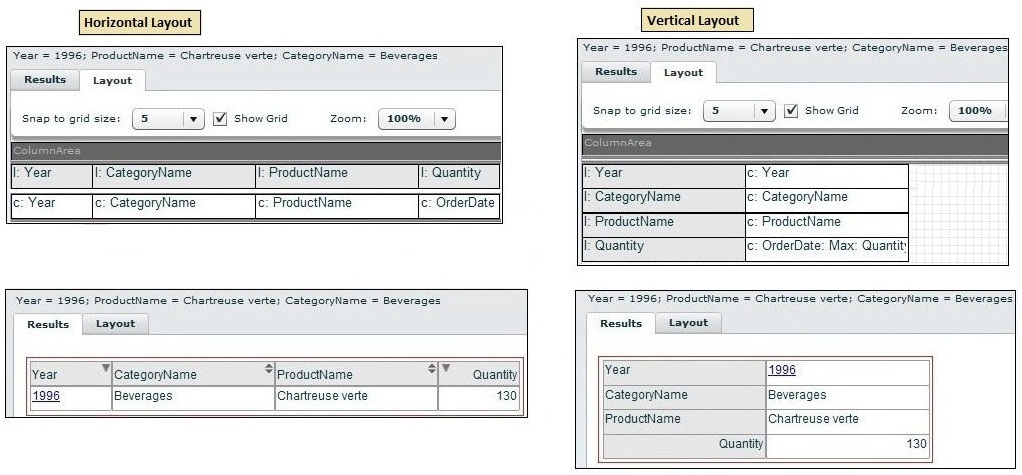
Task: Select the 'l: CategoryName' label cell in Vertical Layout
Action: click(663, 197)
